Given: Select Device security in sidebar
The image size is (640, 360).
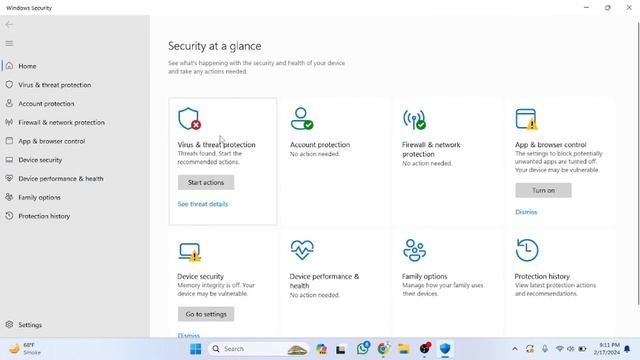Looking at the screenshot, I should point(40,160).
